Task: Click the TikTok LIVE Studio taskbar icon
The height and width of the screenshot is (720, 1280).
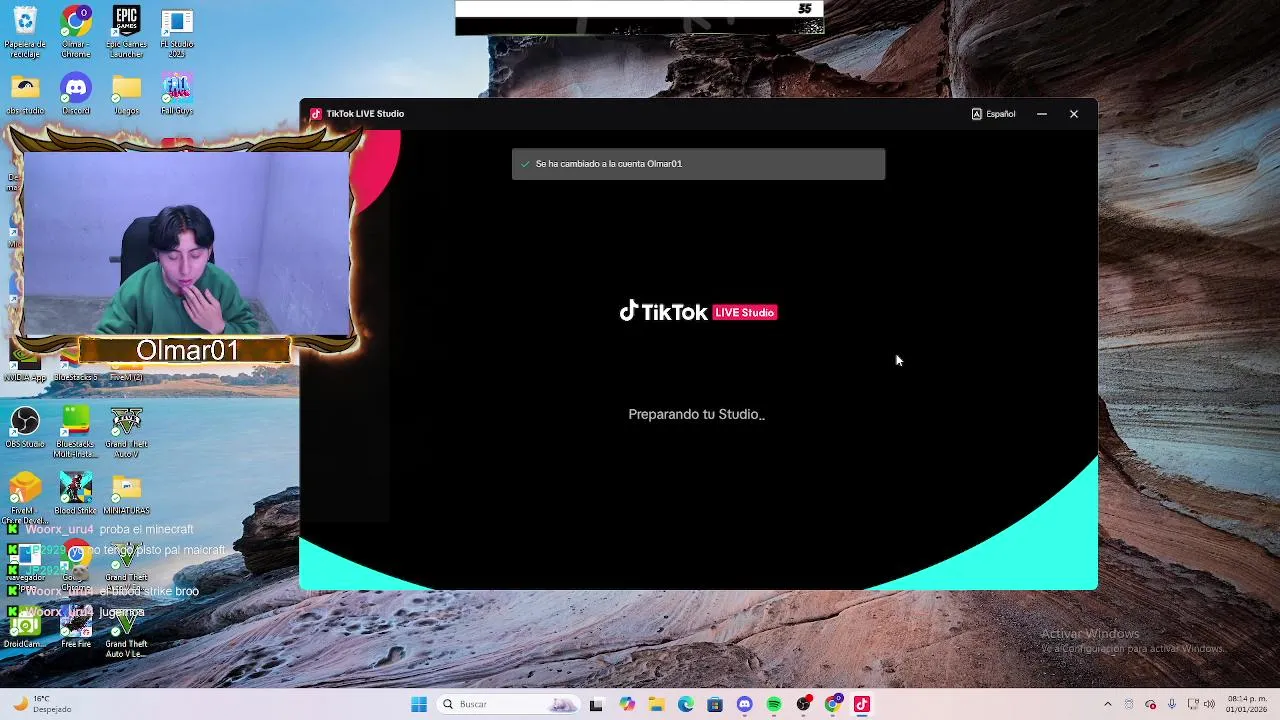Action: [x=862, y=704]
